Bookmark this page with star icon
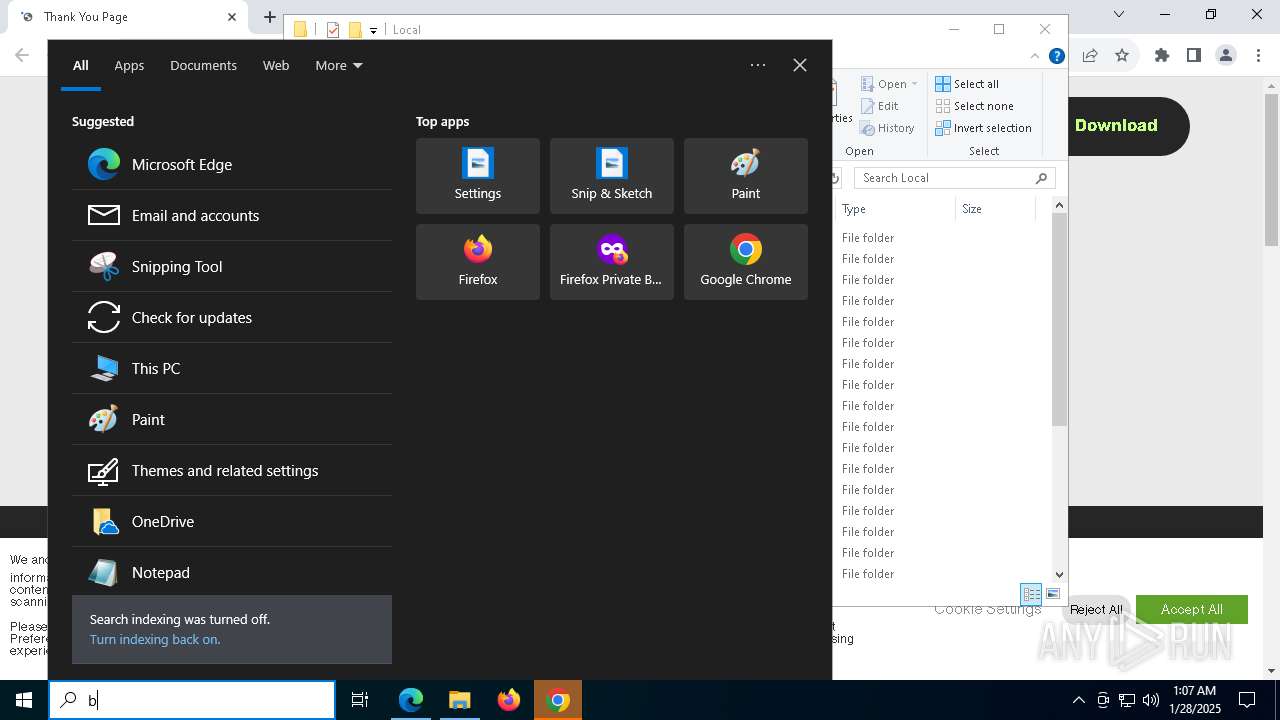This screenshot has width=1280, height=720. tap(1122, 56)
